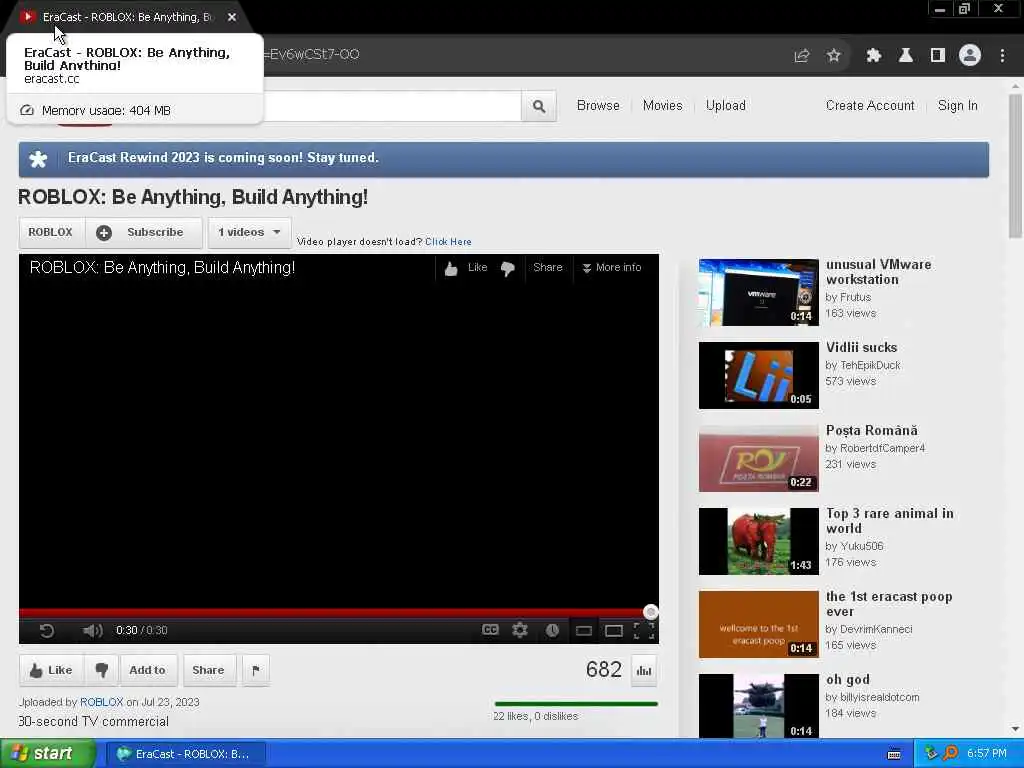Viewport: 1024px width, 768px height.
Task: Switch player to small size mode
Action: tap(584, 631)
